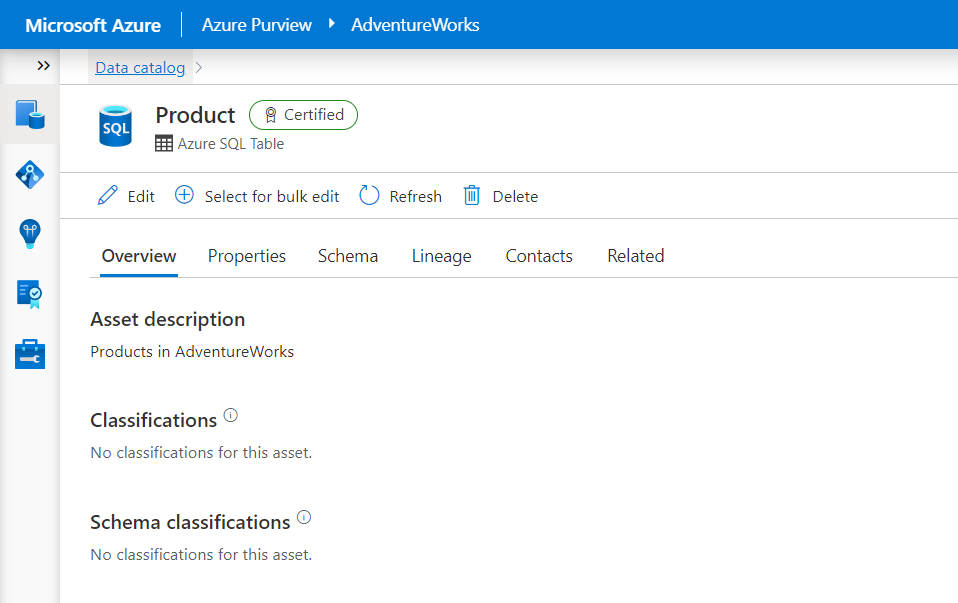Viewport: 958px width, 603px height.
Task: Open the Data catalog sidebar icon
Action: (x=30, y=115)
